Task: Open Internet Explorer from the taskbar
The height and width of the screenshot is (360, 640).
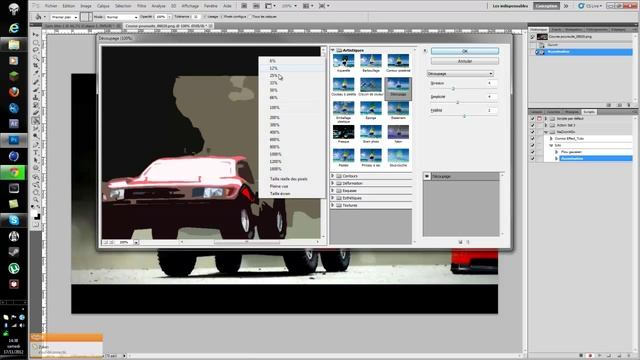Action: coord(14,28)
